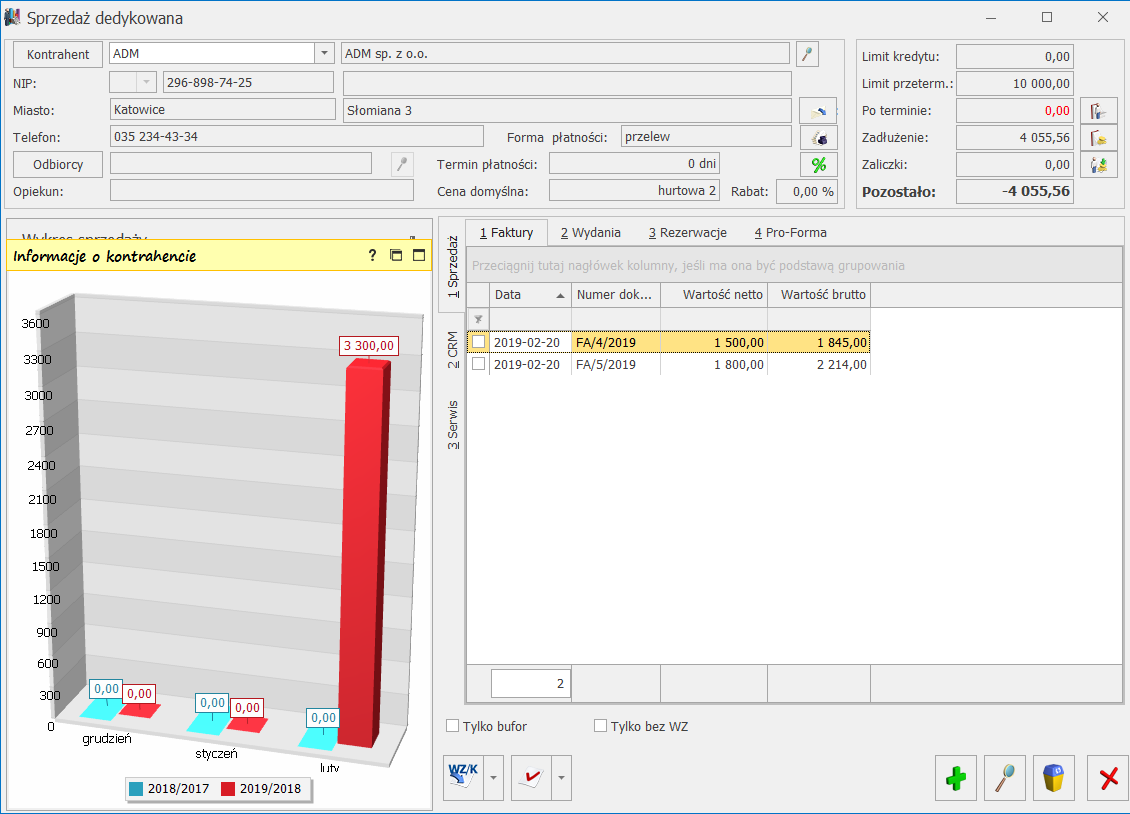Open contractor details magnifier next to ADM name
1130x814 pixels.
coord(807,54)
